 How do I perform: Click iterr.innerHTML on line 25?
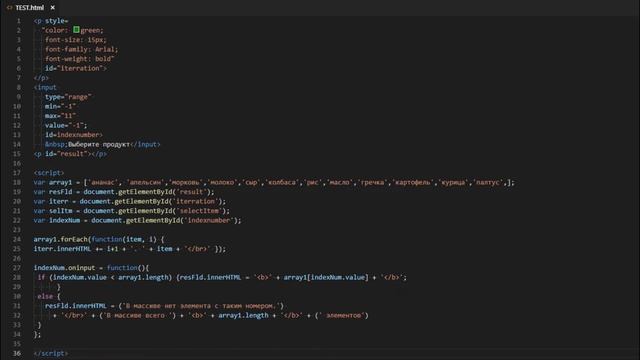[x=62, y=249]
